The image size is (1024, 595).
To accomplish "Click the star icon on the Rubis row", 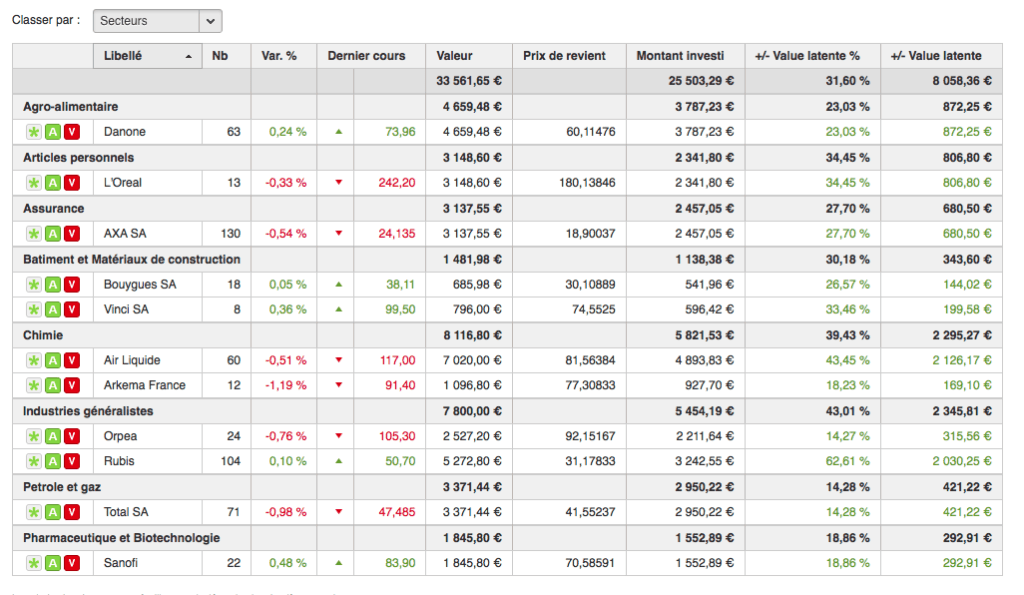I will point(34,461).
